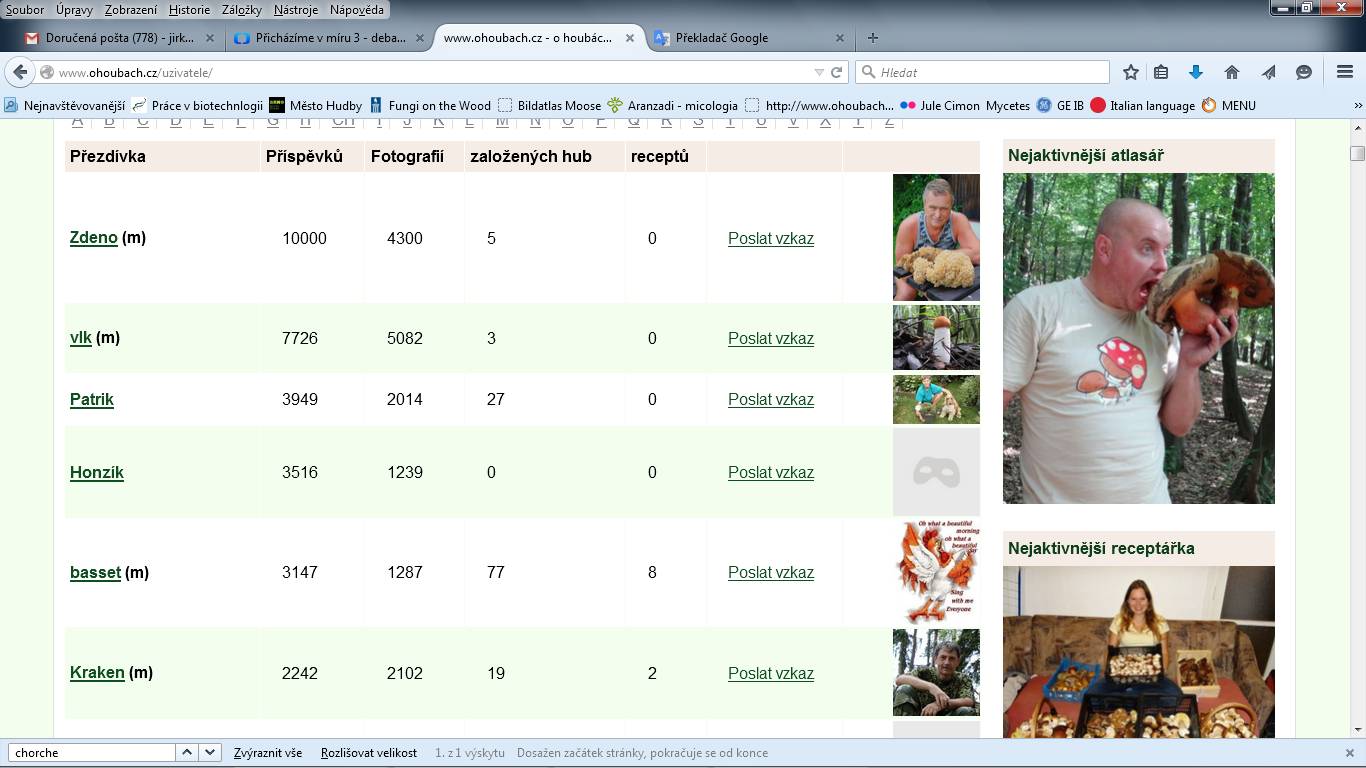Image resolution: width=1366 pixels, height=768 pixels.
Task: Go to the browser home page icon
Action: point(1232,72)
